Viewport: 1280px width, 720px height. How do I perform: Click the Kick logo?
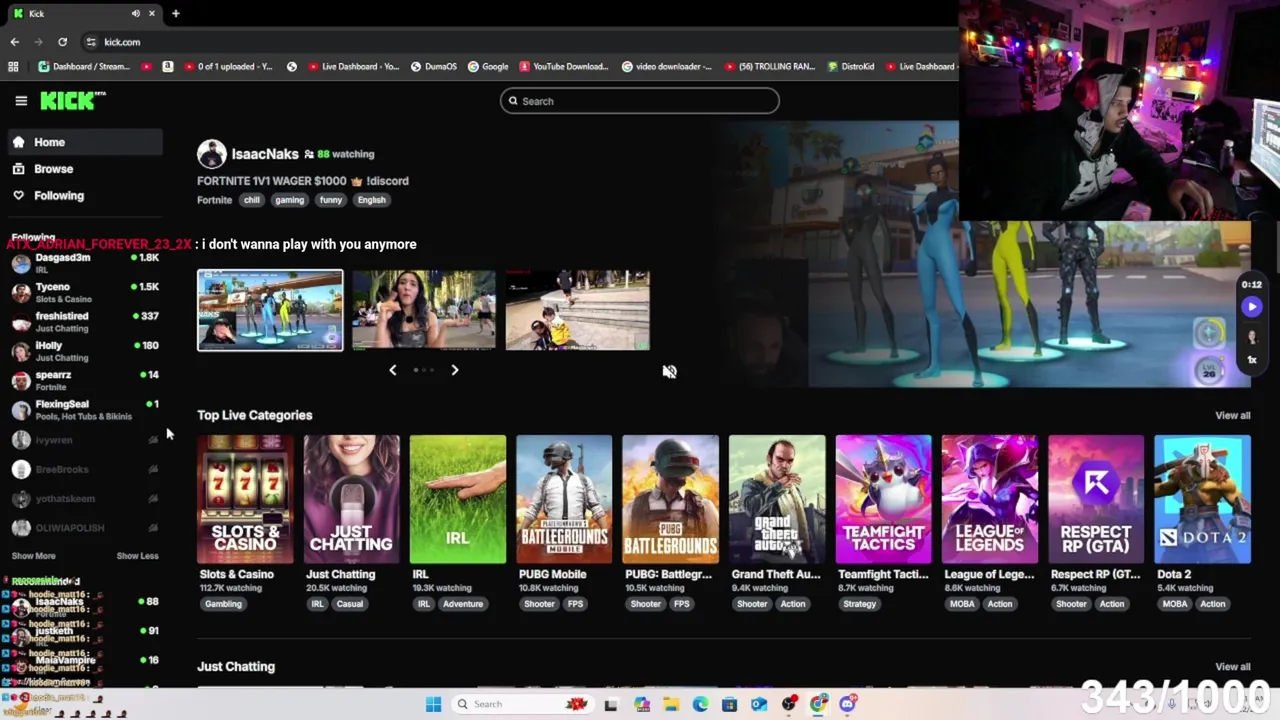pyautogui.click(x=72, y=100)
